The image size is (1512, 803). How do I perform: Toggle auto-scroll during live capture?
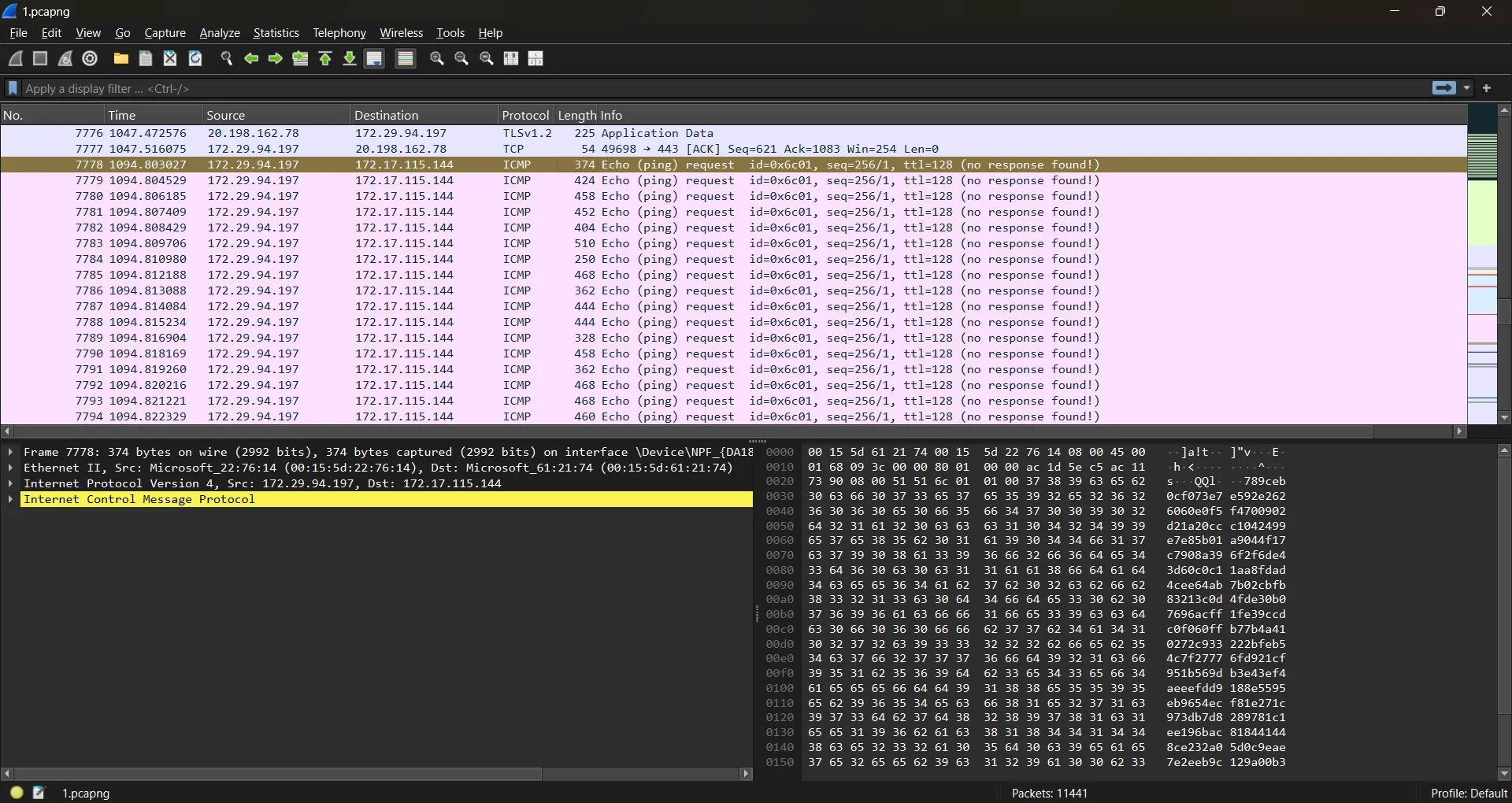pyautogui.click(x=375, y=58)
